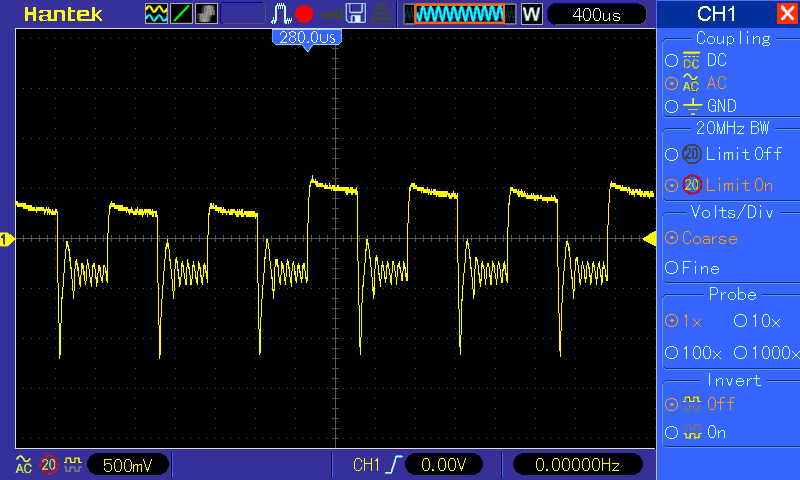The height and width of the screenshot is (480, 800).
Task: Click the green diagonal line icon
Action: point(181,14)
